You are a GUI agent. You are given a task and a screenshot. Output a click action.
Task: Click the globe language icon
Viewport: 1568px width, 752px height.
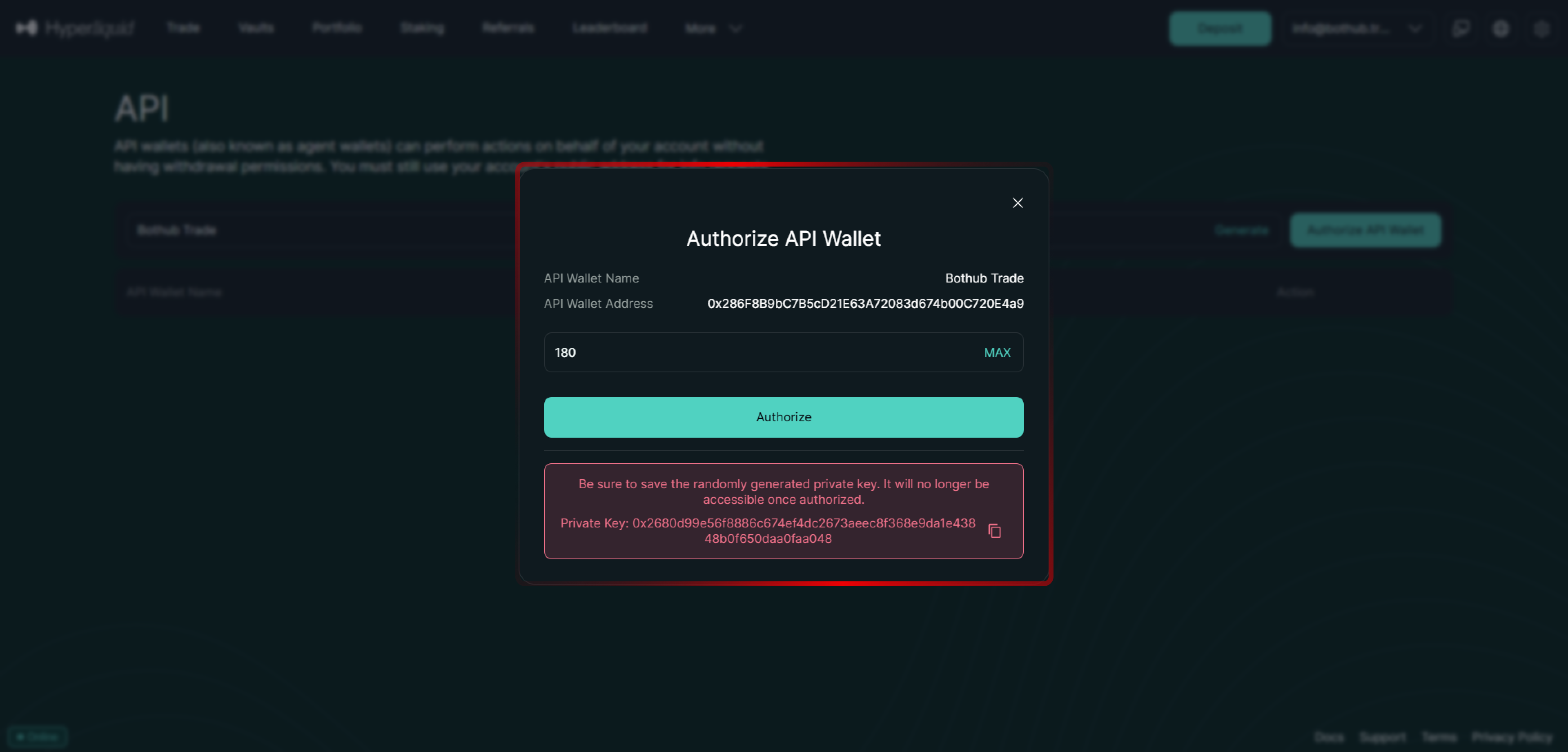click(1501, 29)
